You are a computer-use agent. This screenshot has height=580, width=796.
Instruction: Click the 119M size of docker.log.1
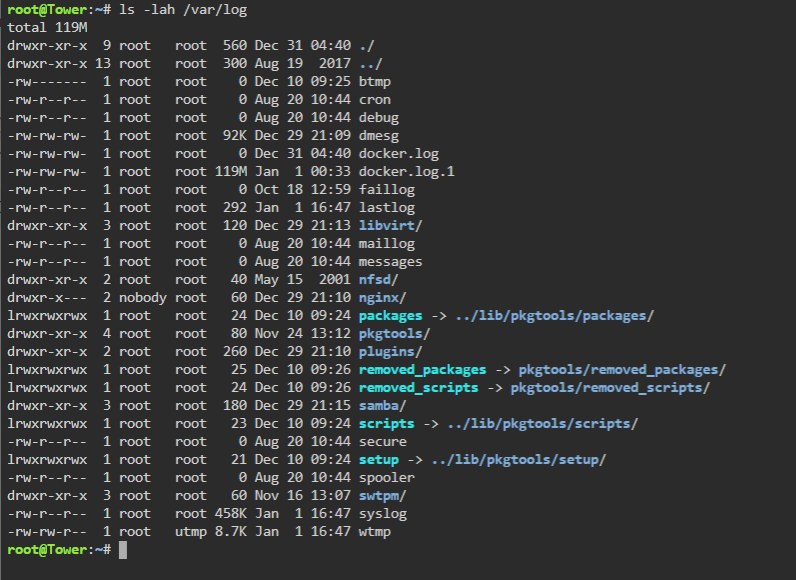pyautogui.click(x=231, y=172)
